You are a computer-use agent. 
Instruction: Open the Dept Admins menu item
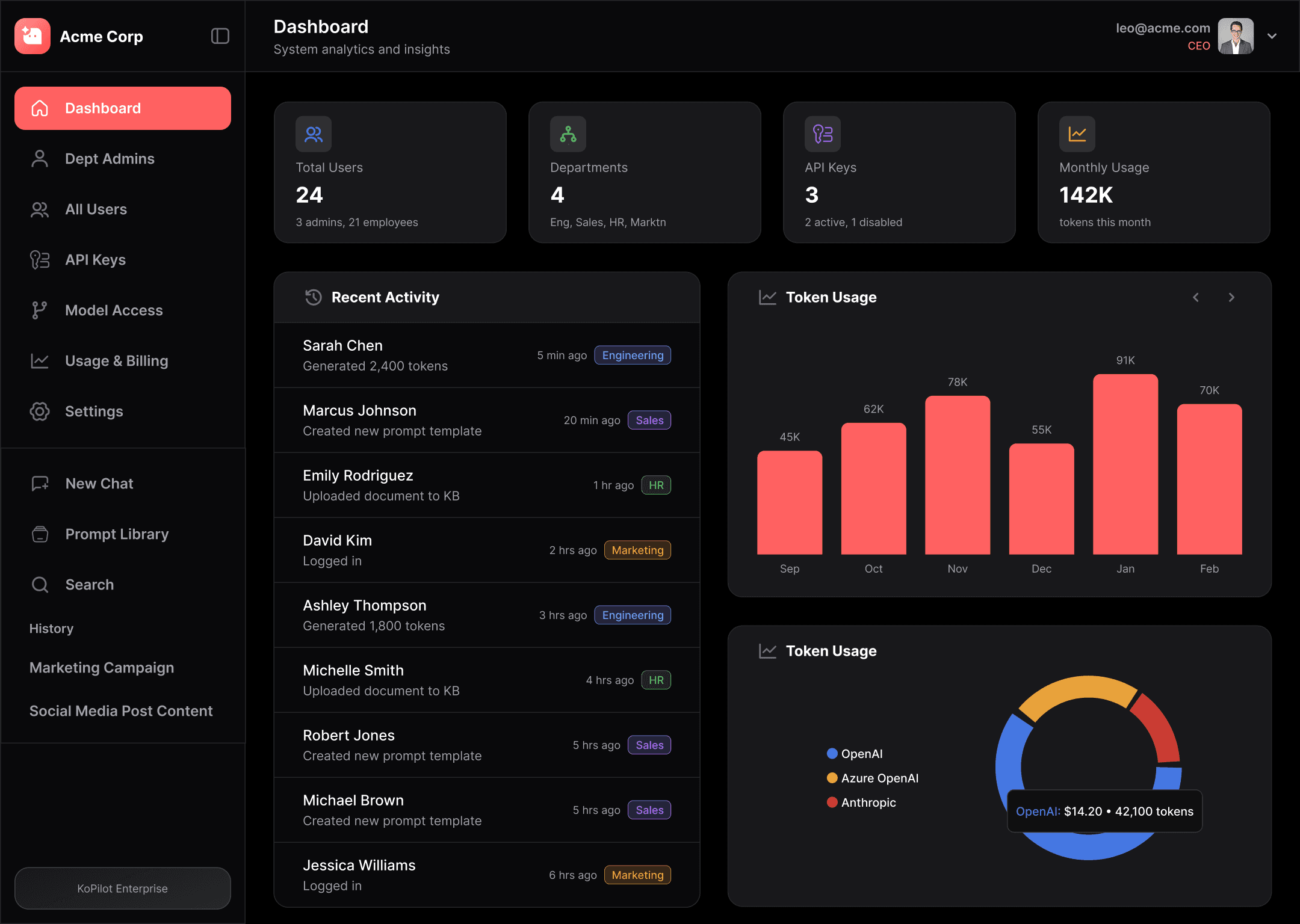[110, 159]
